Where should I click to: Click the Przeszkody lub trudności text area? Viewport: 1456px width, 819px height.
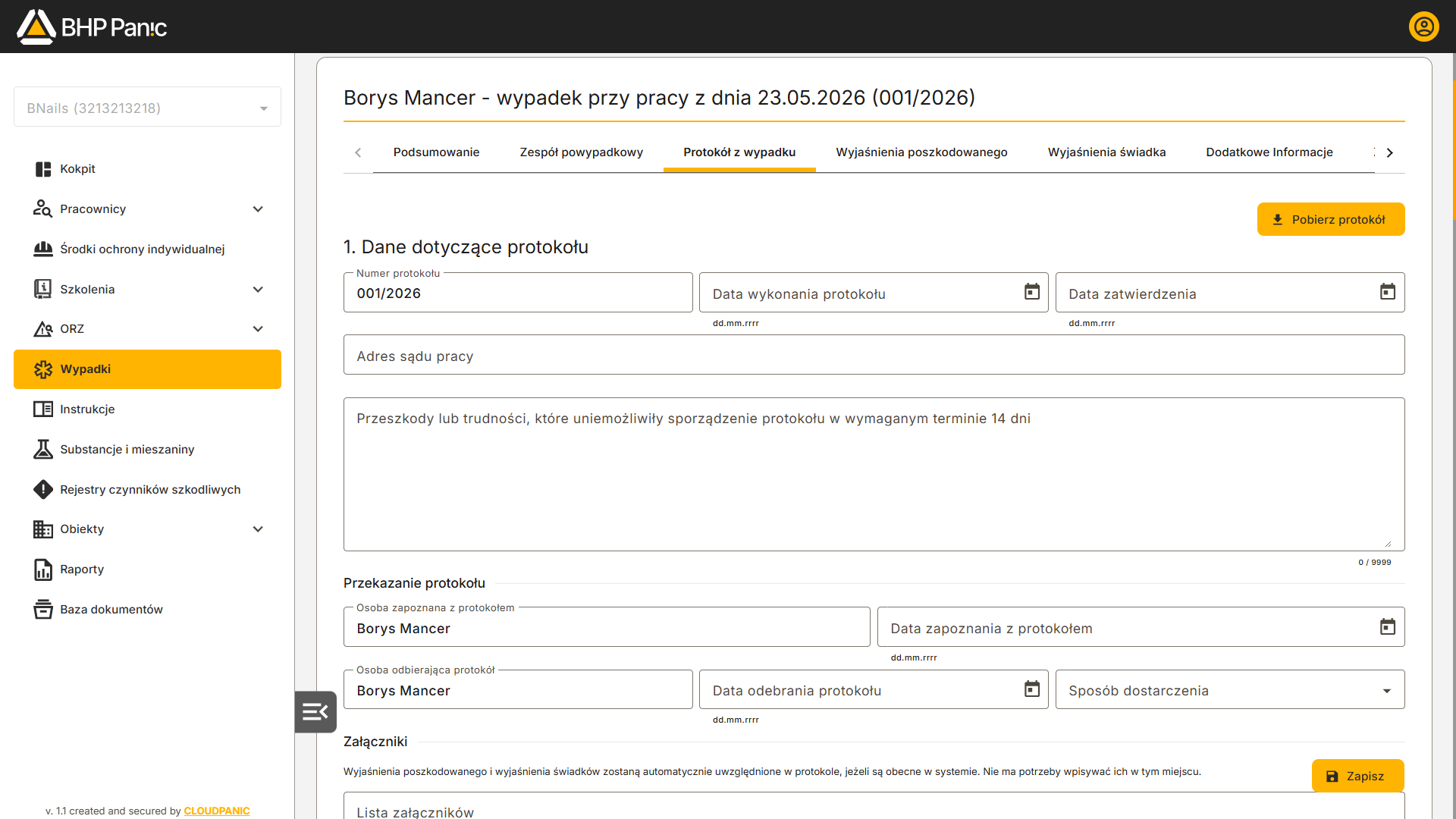tap(874, 474)
